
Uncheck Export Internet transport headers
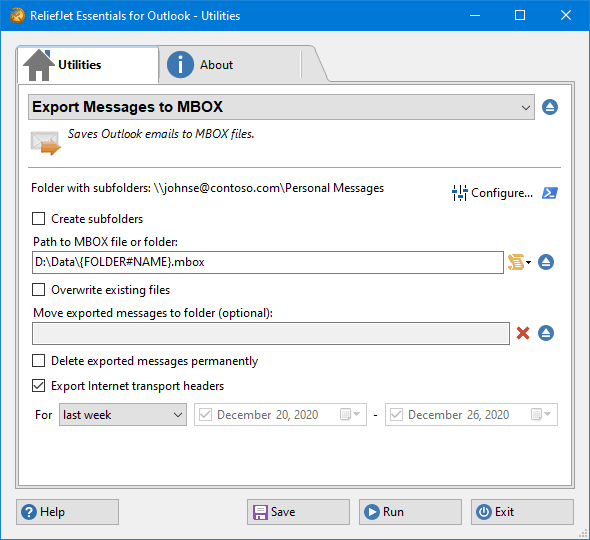[38, 386]
